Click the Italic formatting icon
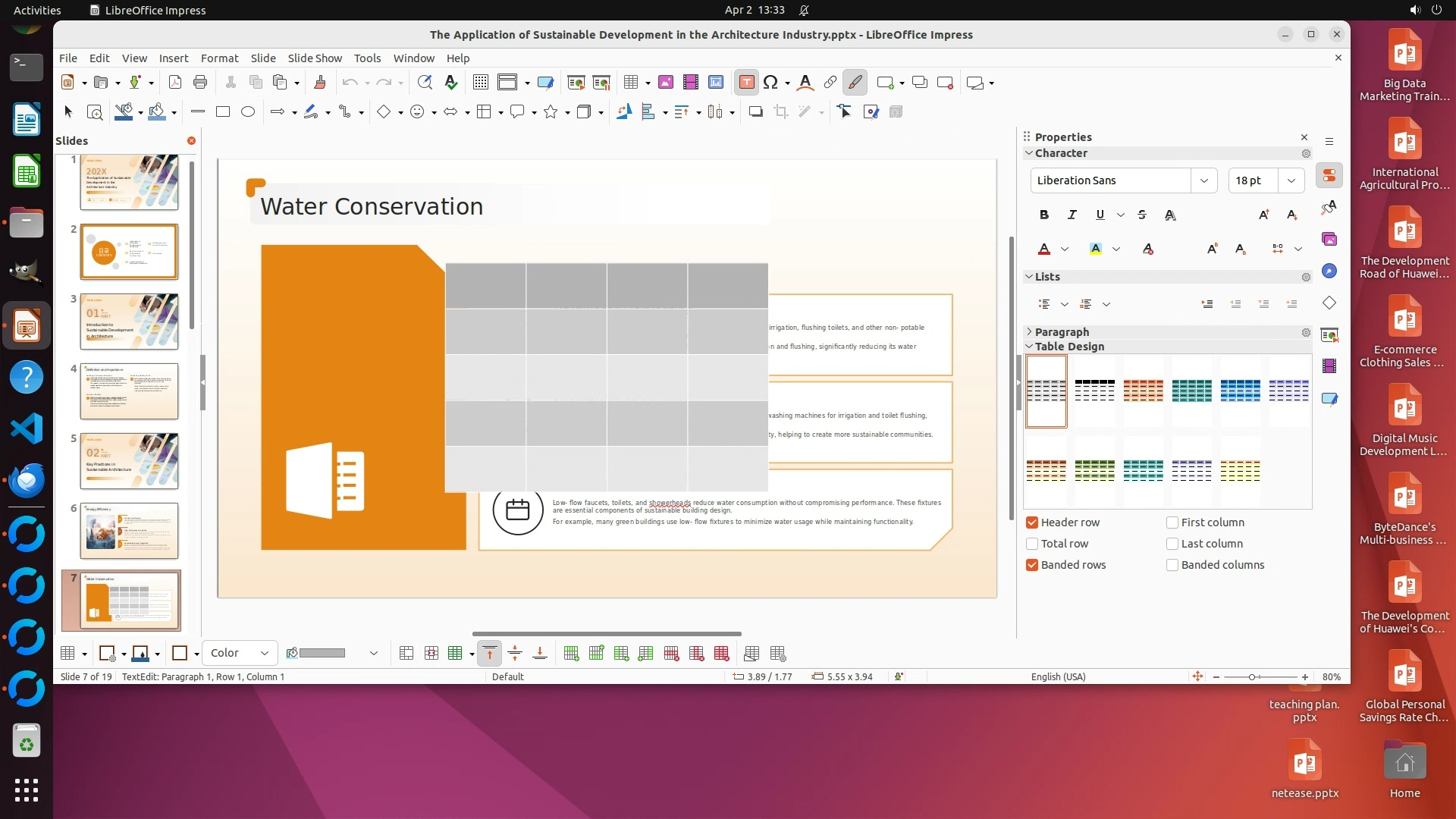The width and height of the screenshot is (1456, 819). pyautogui.click(x=1072, y=215)
